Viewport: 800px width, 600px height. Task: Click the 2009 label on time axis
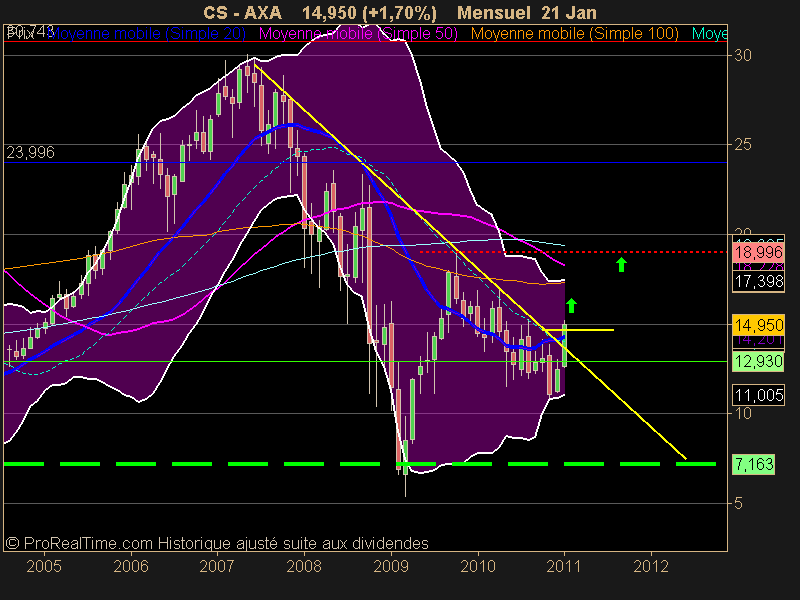[x=391, y=566]
